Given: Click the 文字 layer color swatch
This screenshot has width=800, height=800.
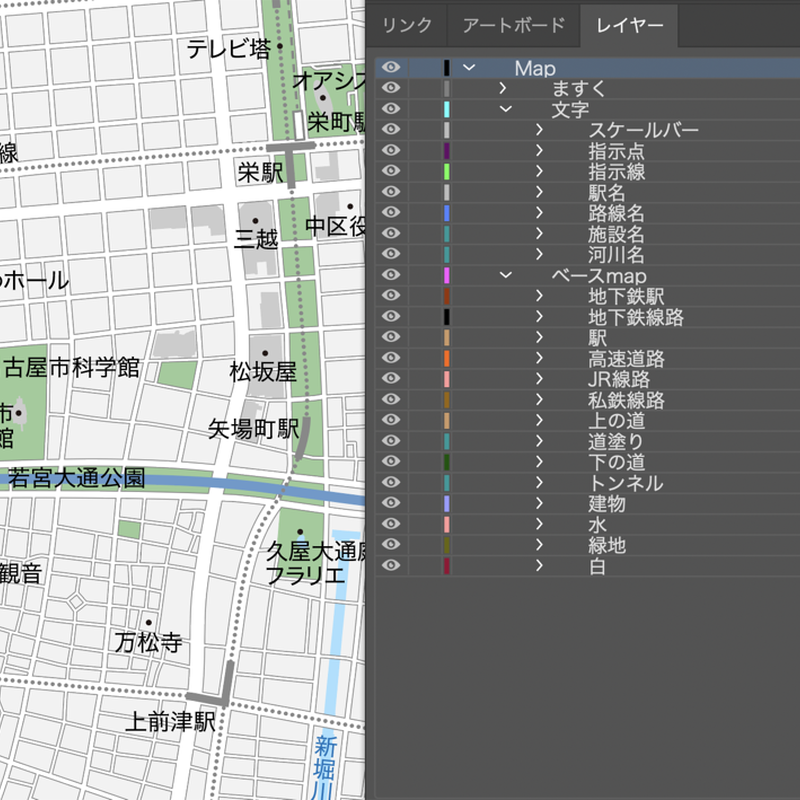Looking at the screenshot, I should click(446, 110).
